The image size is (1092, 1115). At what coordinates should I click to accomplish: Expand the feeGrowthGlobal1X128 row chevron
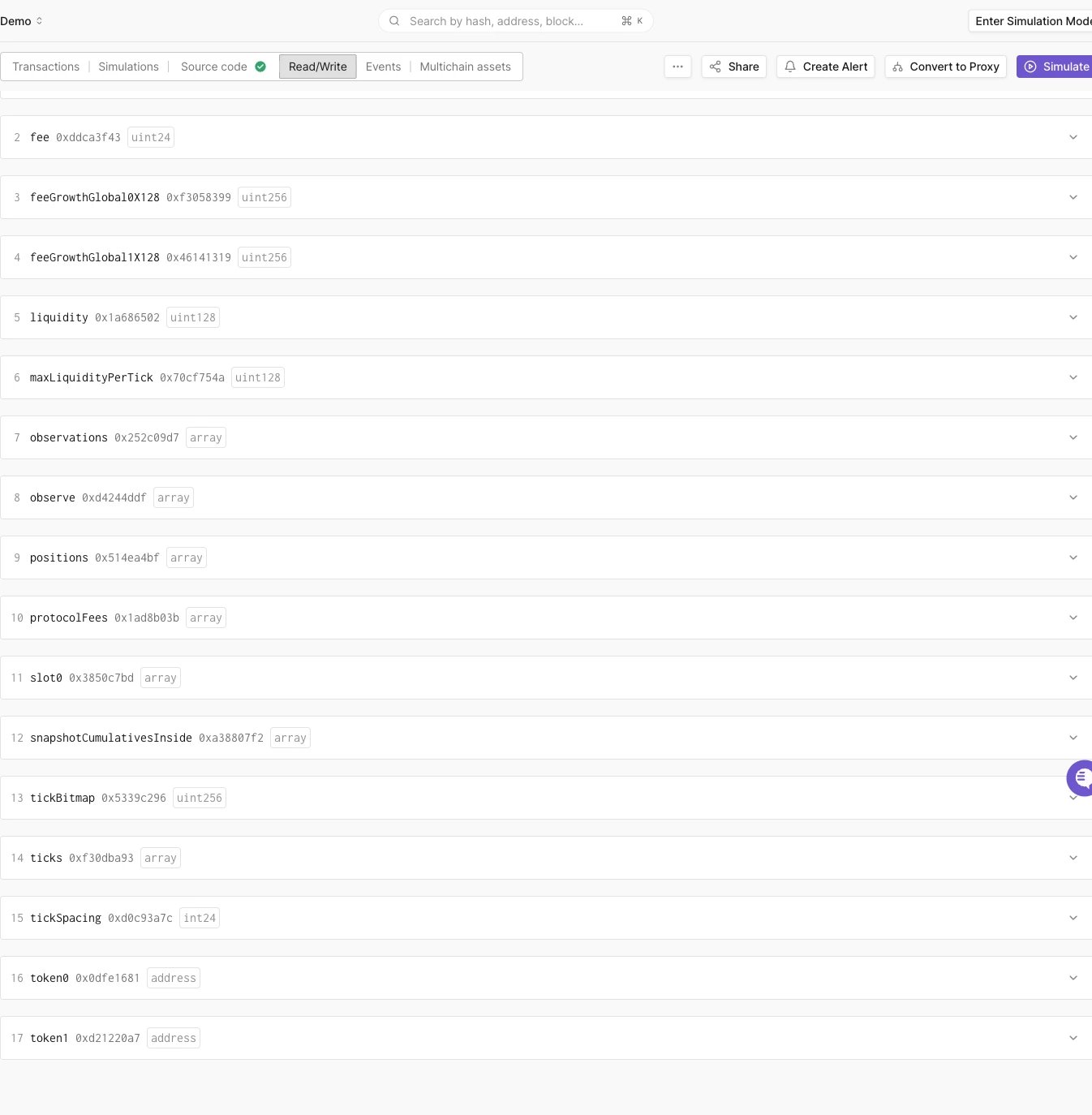1073,257
